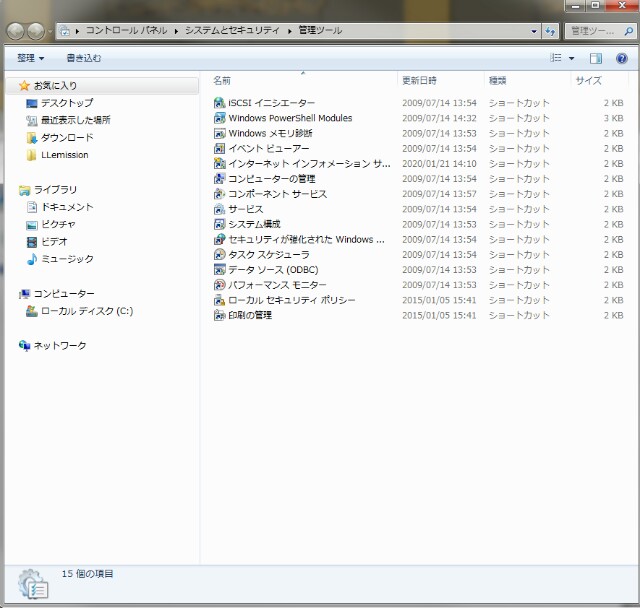This screenshot has width=640, height=608.
Task: Select 最近表示した場所 in the sidebar
Action: coord(76,120)
